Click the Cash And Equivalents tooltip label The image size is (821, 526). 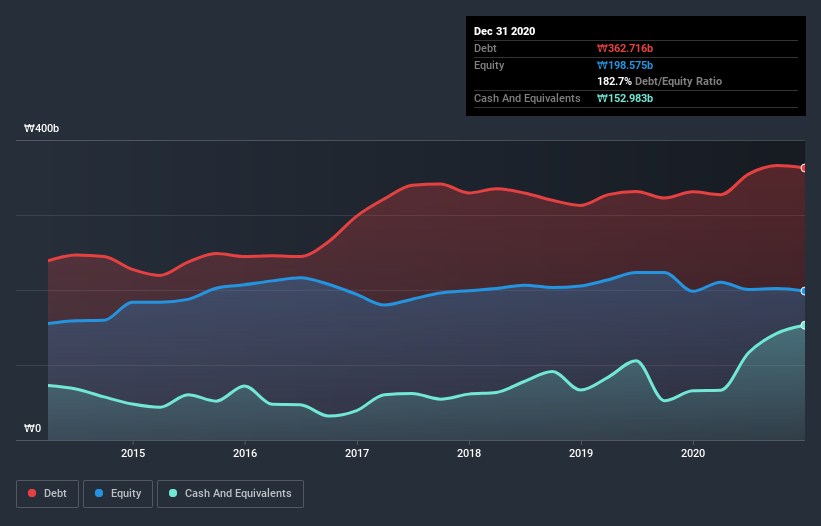pos(527,98)
